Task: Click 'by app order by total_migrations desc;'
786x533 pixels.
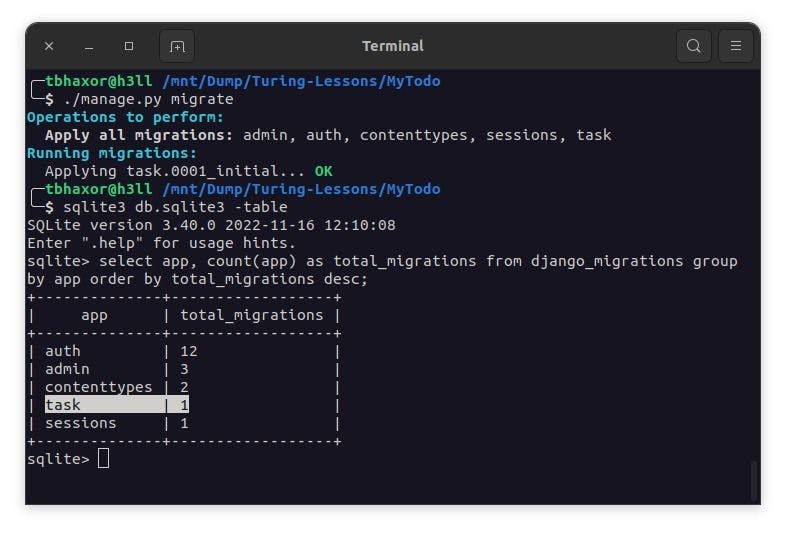Action: pos(198,279)
